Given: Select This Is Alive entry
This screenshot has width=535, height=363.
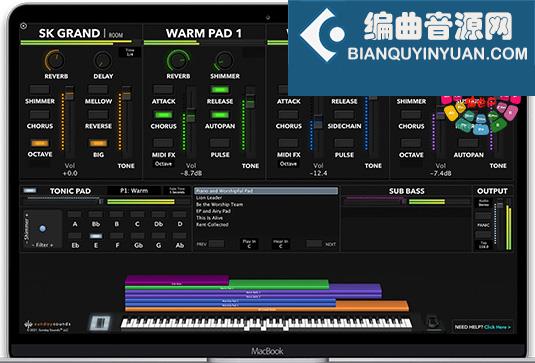Looking at the screenshot, I should click(209, 218).
